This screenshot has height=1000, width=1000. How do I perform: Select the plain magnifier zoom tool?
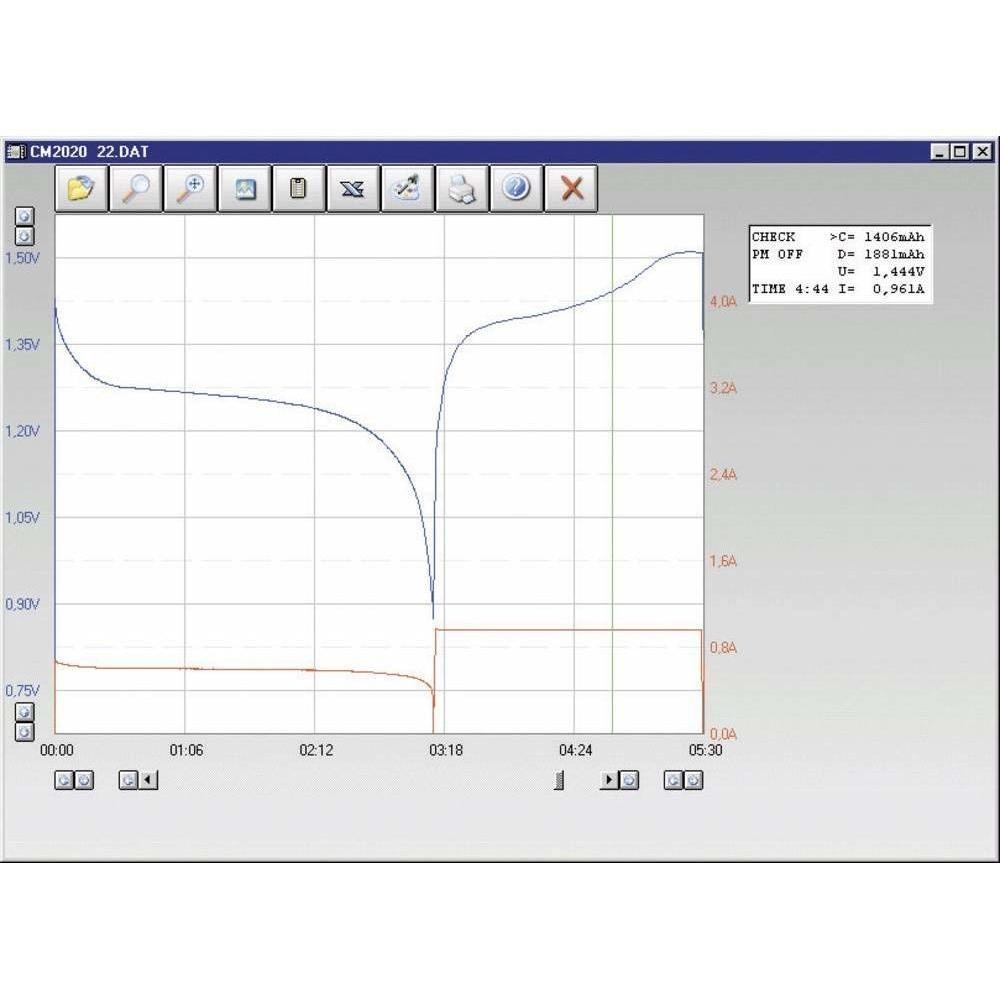pyautogui.click(x=135, y=188)
